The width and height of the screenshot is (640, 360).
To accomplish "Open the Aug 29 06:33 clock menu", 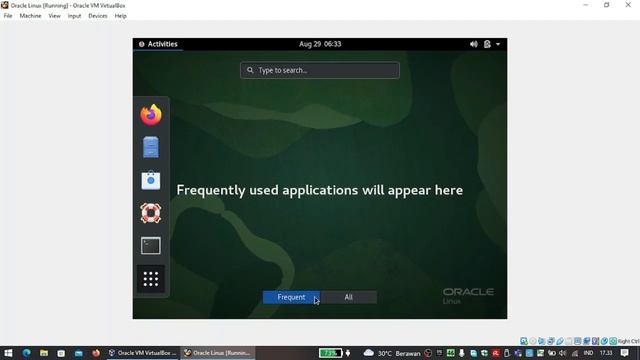I will point(320,44).
